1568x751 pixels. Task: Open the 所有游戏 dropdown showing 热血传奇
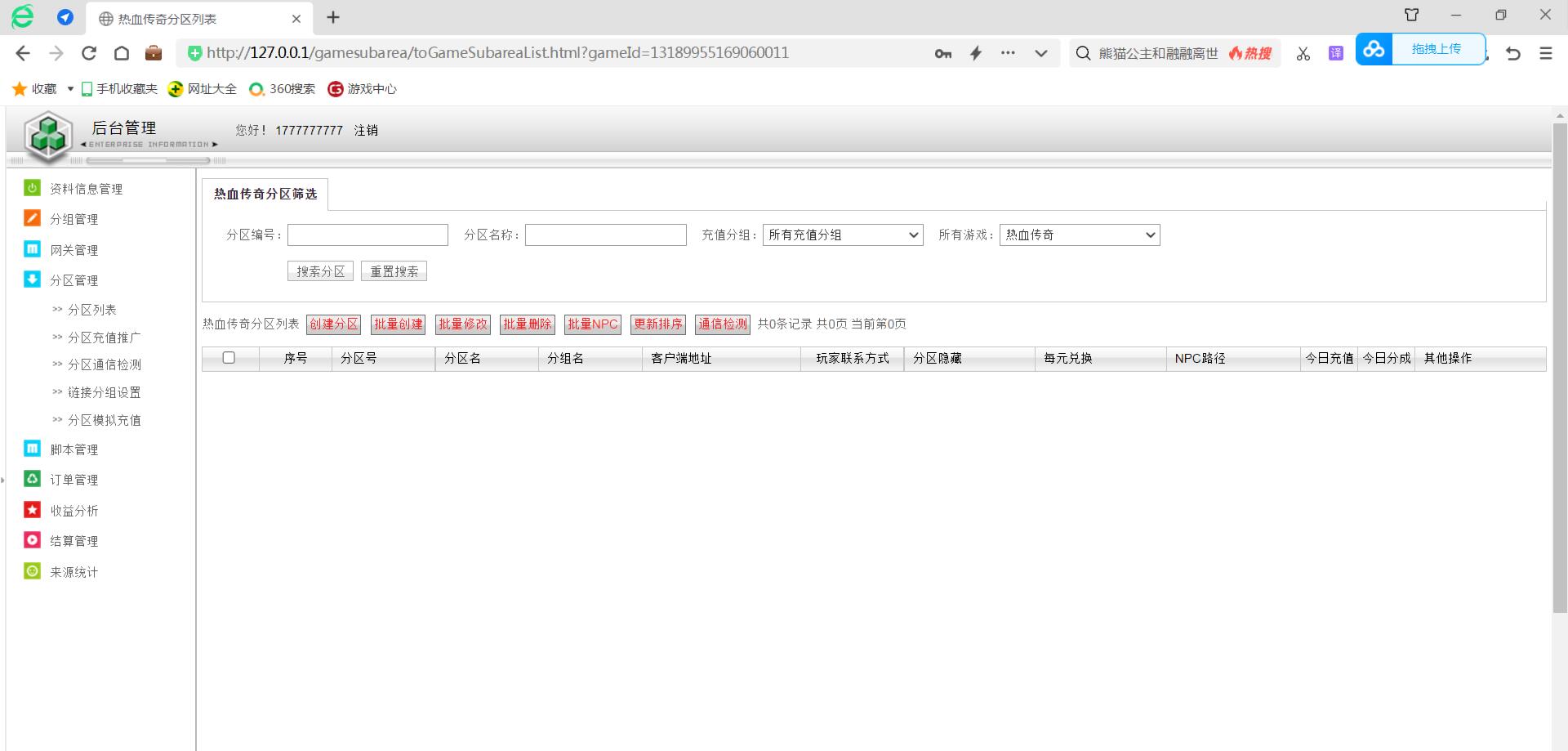pyautogui.click(x=1079, y=235)
